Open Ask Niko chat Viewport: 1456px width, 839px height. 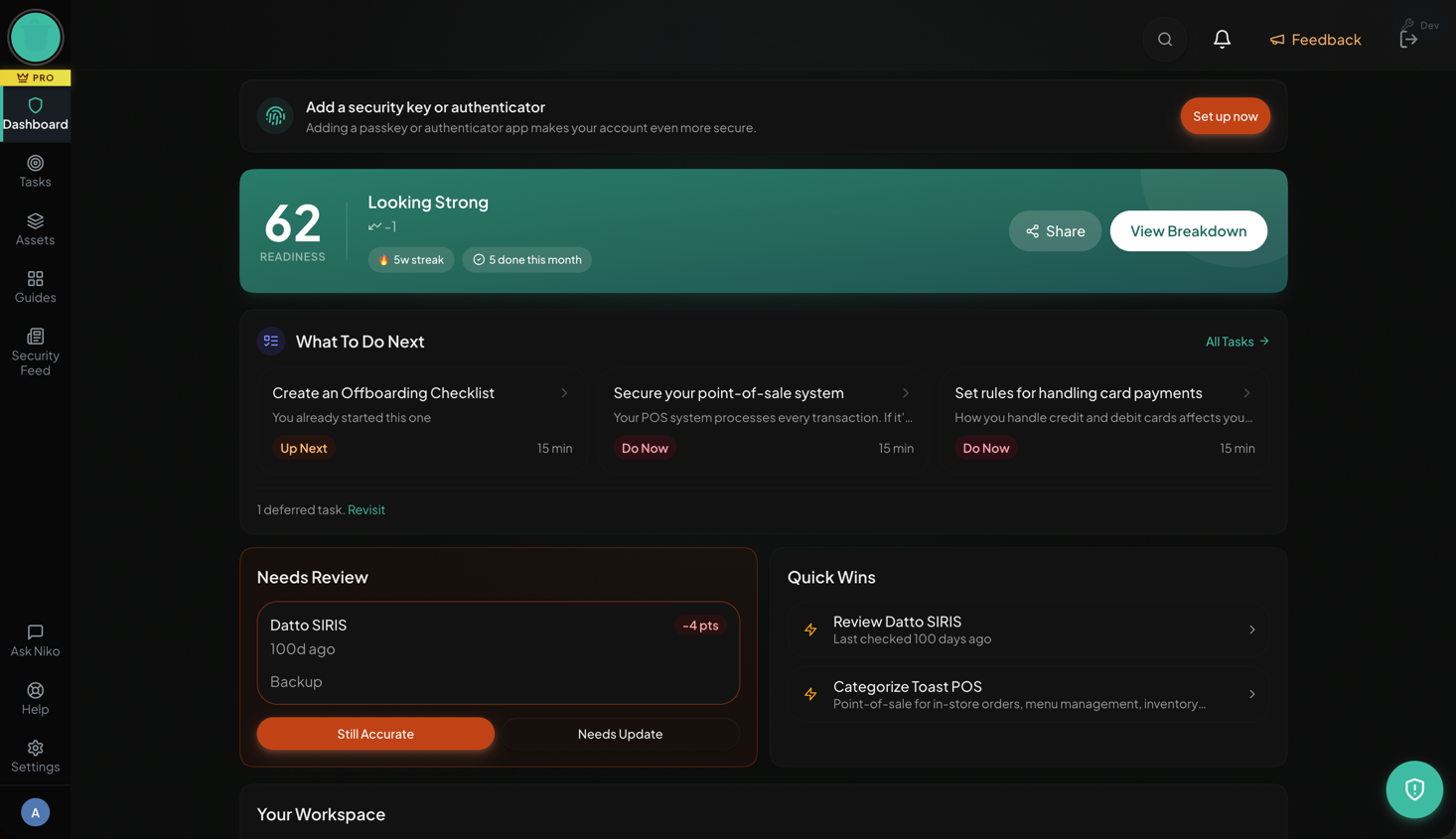[x=35, y=640]
